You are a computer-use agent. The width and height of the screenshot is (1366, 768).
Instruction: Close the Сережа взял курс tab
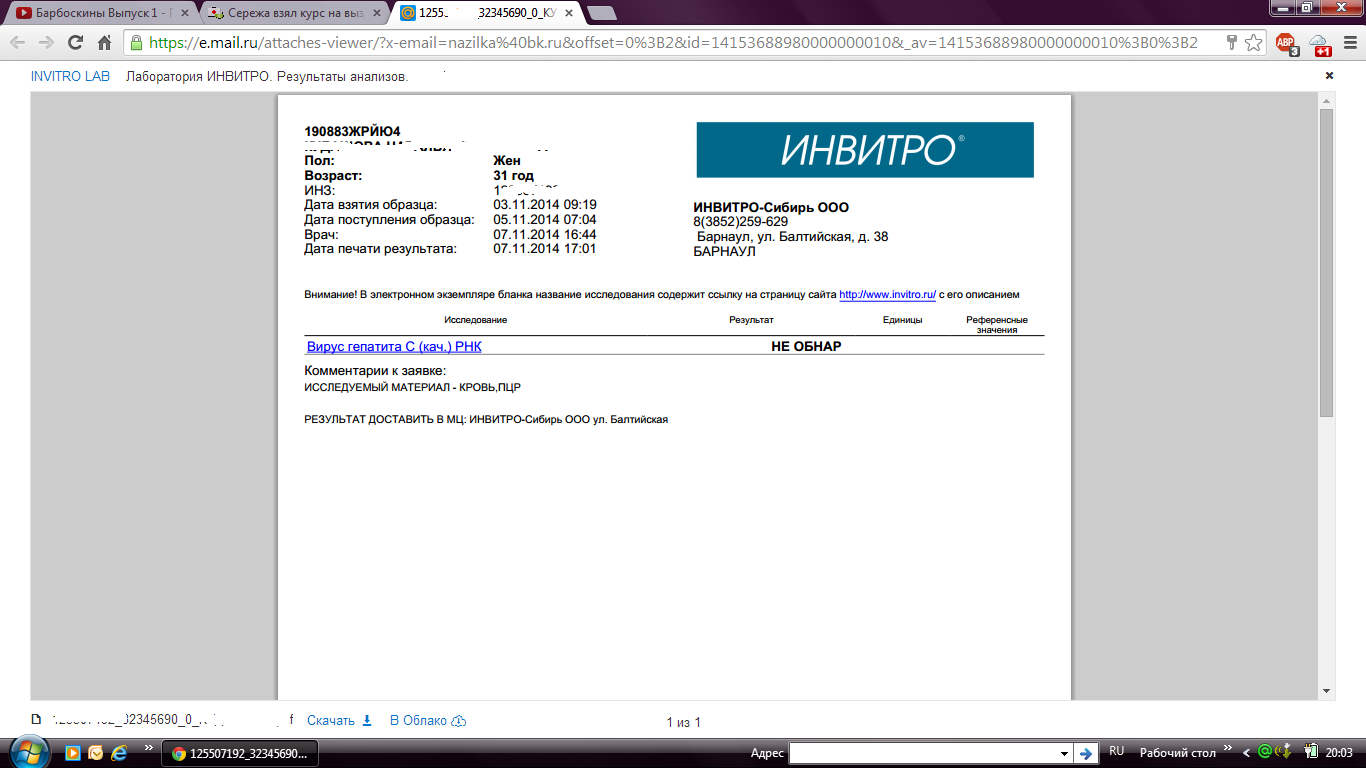pyautogui.click(x=377, y=13)
